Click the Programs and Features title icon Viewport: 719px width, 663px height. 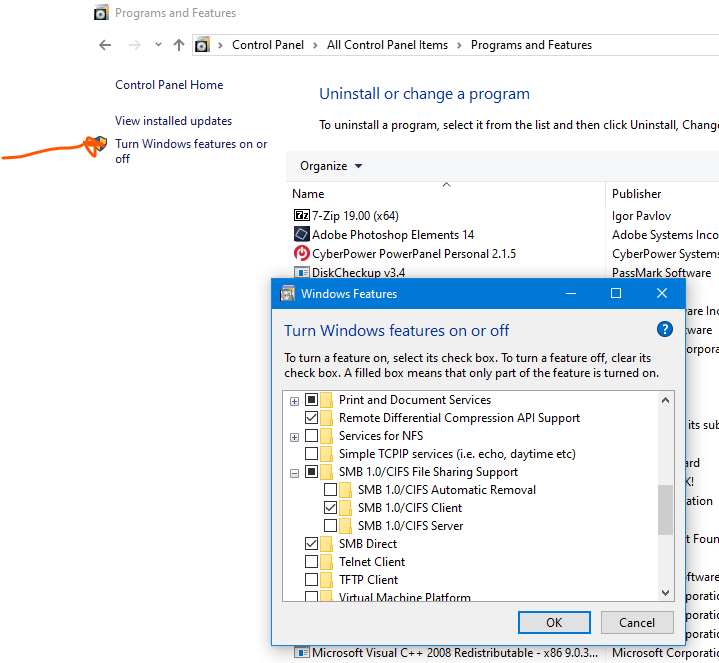click(101, 13)
